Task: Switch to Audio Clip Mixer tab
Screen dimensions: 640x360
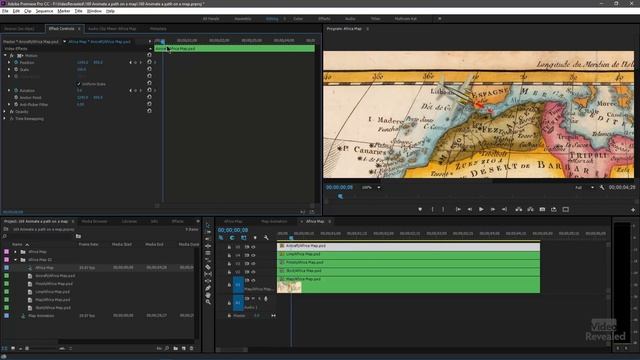Action: pyautogui.click(x=112, y=29)
